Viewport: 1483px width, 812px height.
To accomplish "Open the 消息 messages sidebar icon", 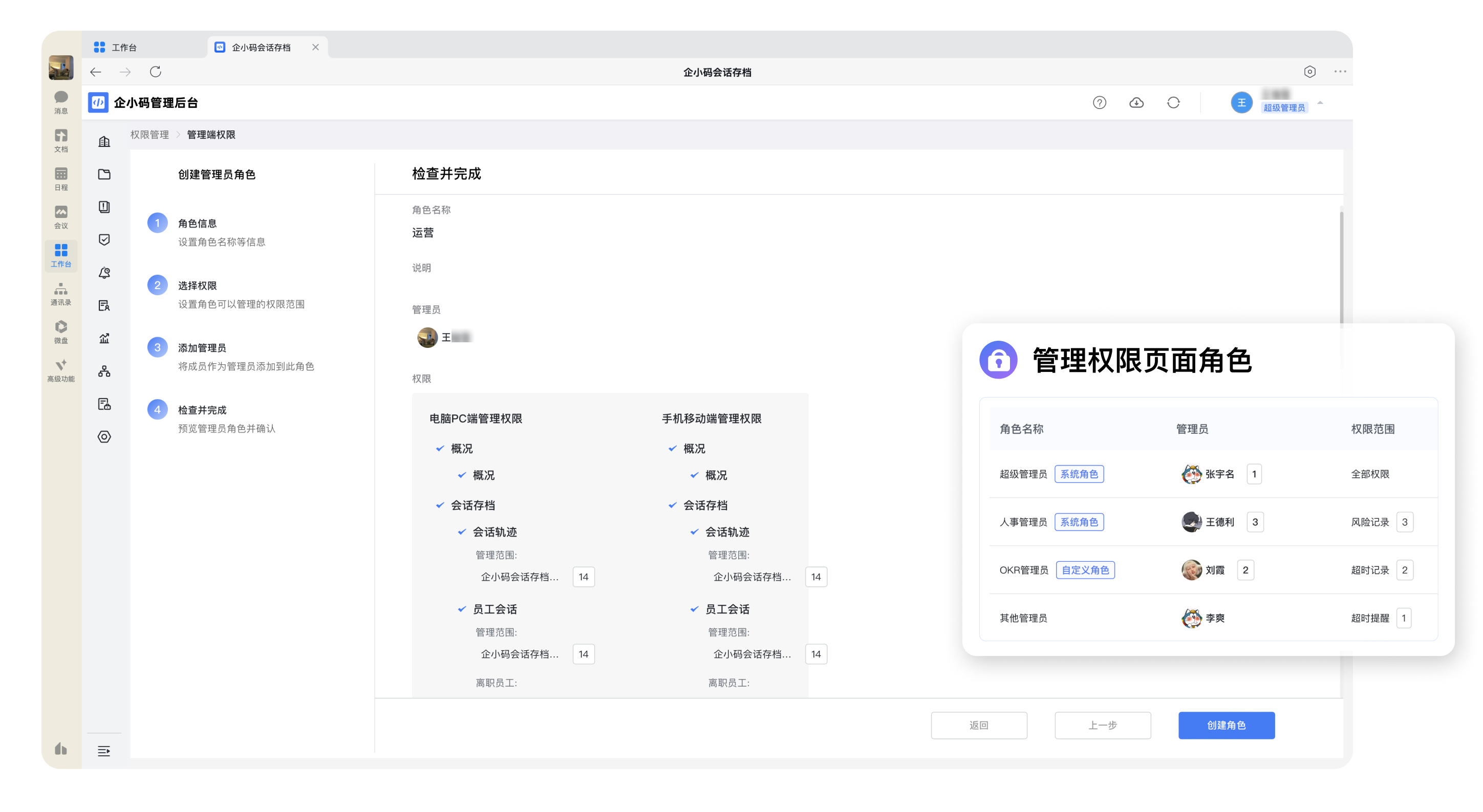I will pyautogui.click(x=61, y=102).
